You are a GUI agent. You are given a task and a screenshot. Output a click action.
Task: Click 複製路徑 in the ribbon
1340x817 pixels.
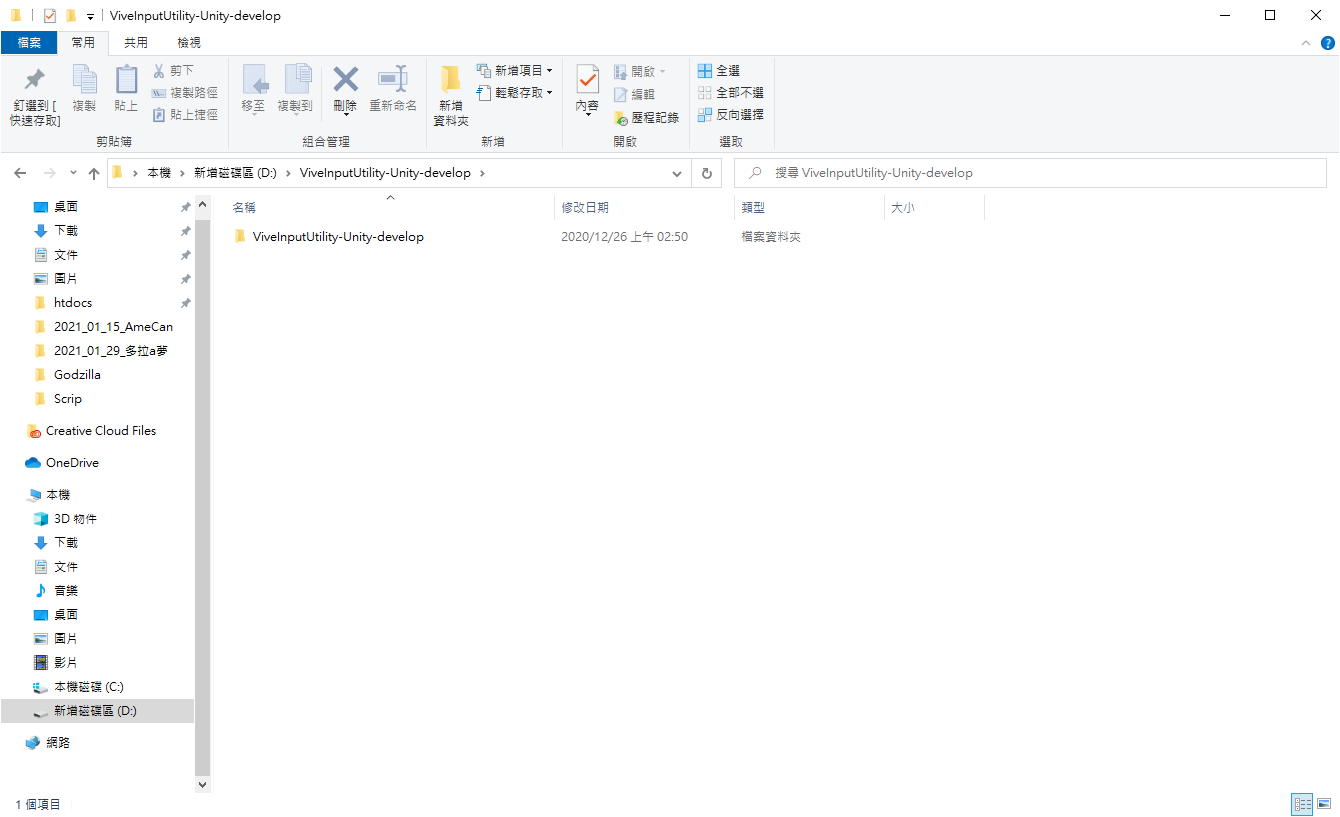[185, 93]
